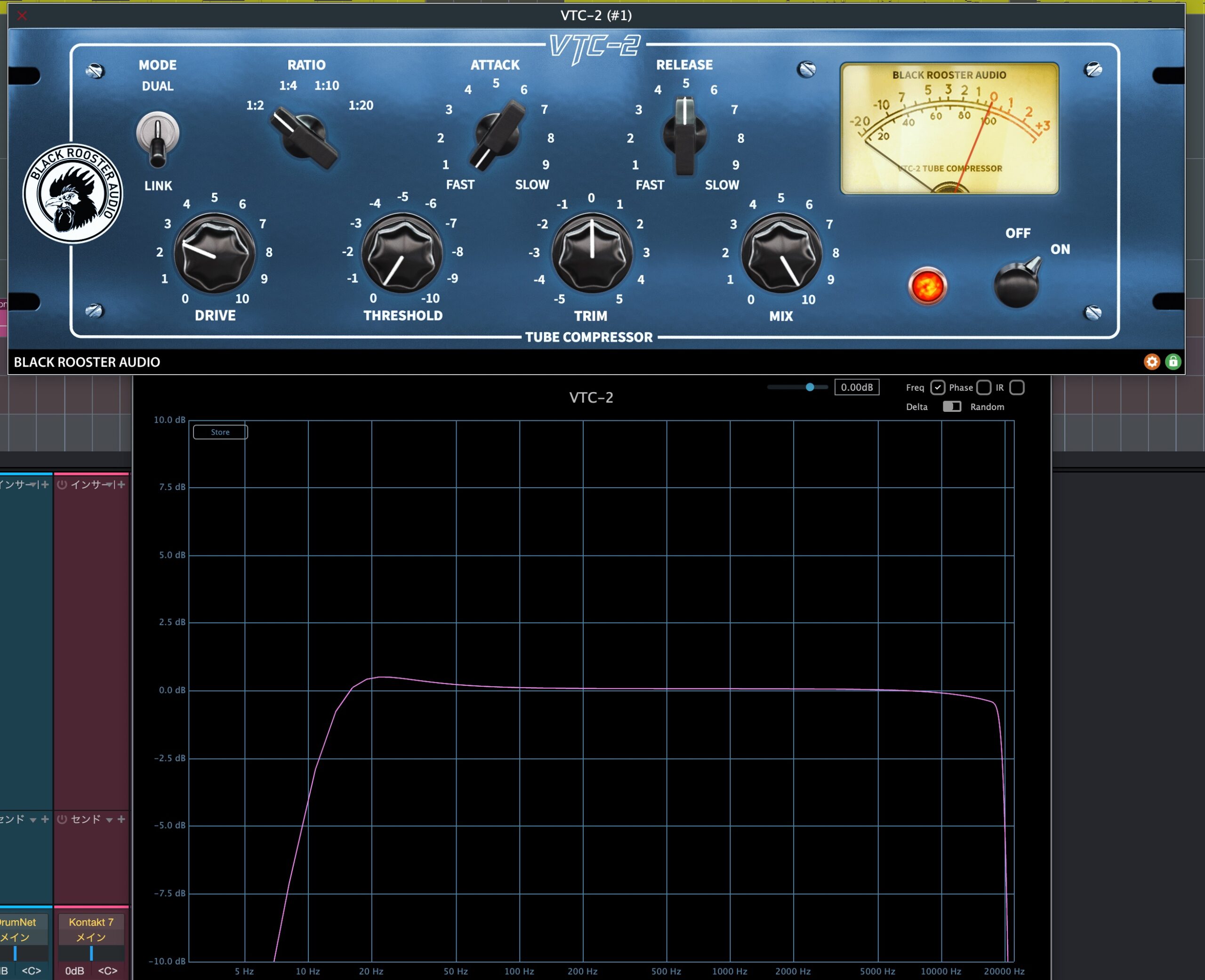The image size is (1205, 980).
Task: Expand Kontakt 7 insert dropdown arrow
Action: (110, 485)
